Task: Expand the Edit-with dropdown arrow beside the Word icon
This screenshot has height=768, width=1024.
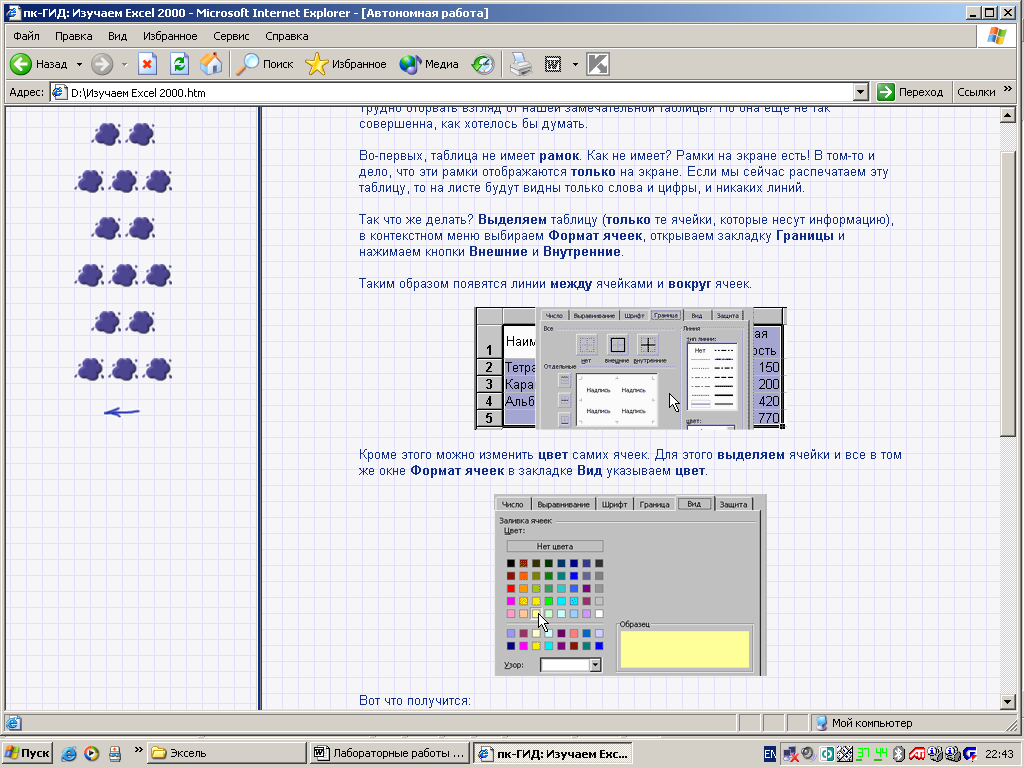Action: 575,64
